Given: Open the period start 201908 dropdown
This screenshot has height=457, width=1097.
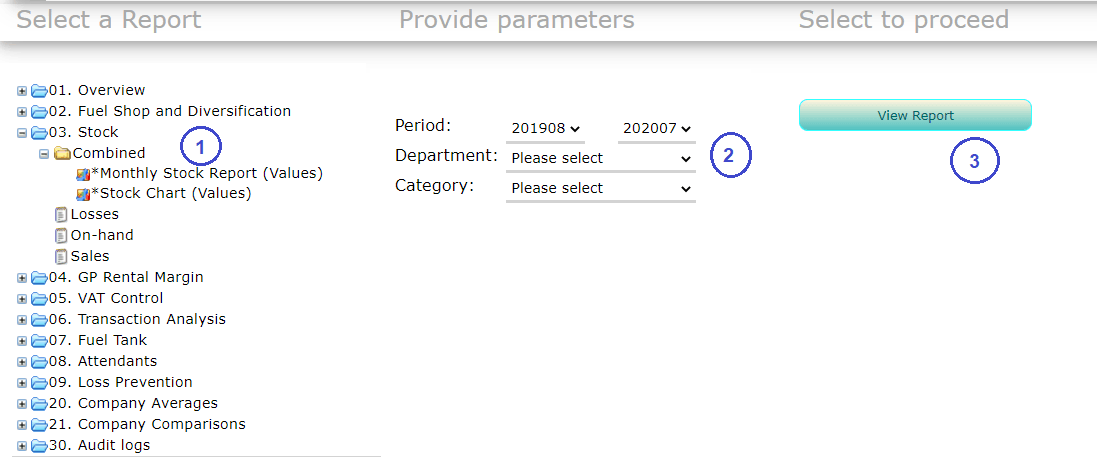Looking at the screenshot, I should click(x=546, y=128).
